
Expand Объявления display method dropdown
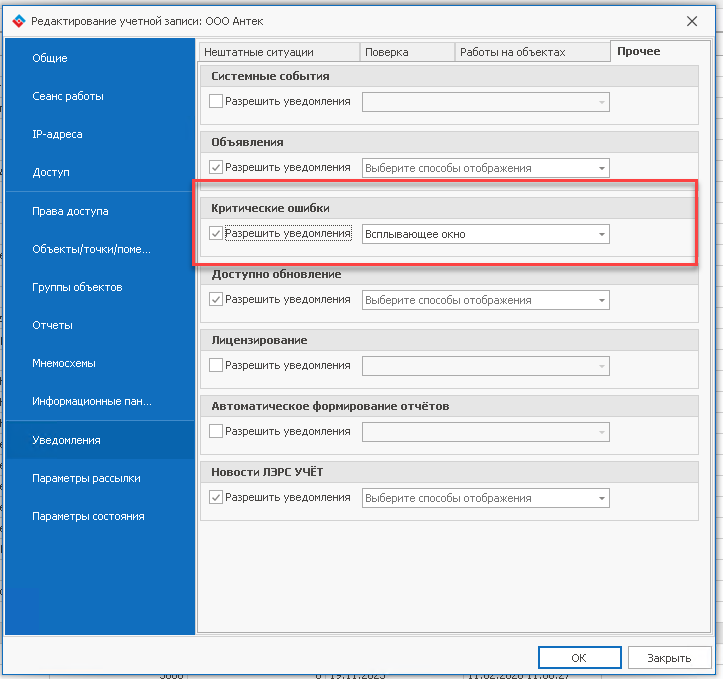tap(601, 168)
